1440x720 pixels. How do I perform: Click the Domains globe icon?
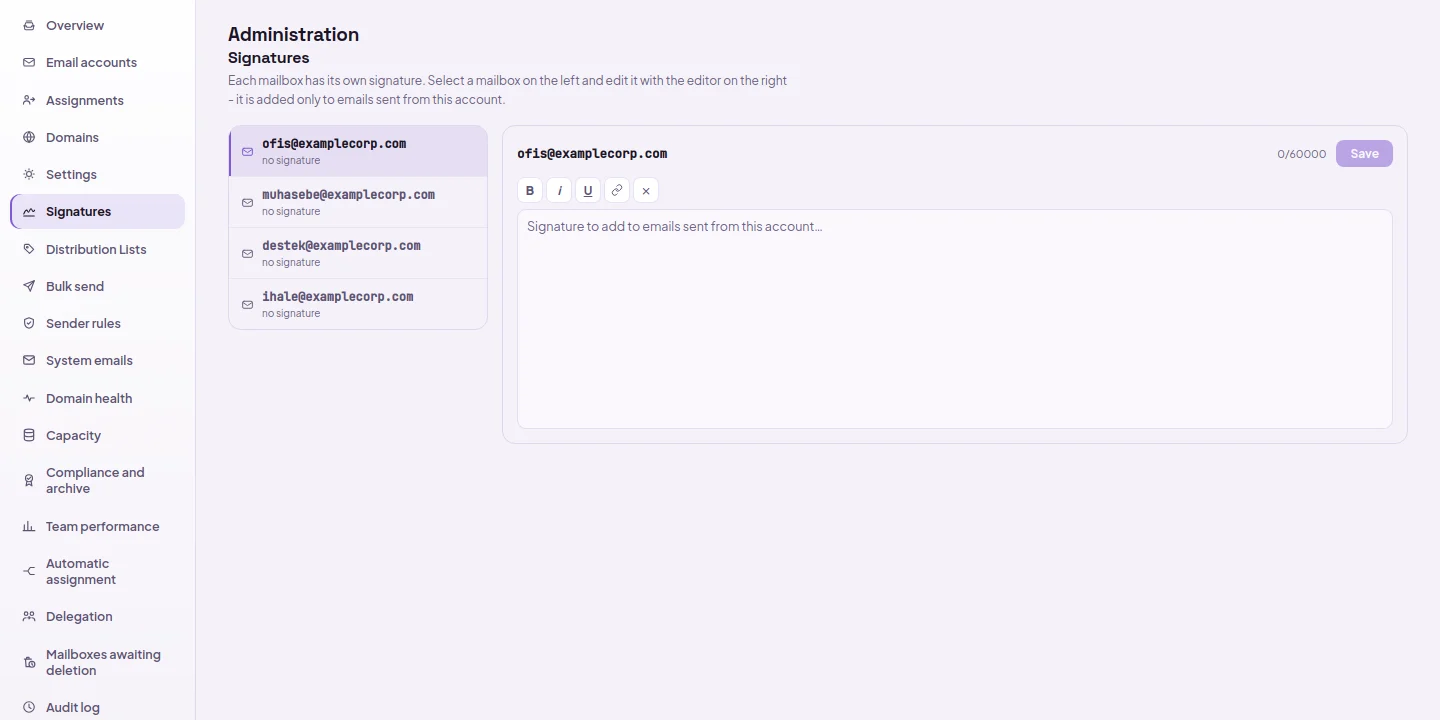pos(29,137)
